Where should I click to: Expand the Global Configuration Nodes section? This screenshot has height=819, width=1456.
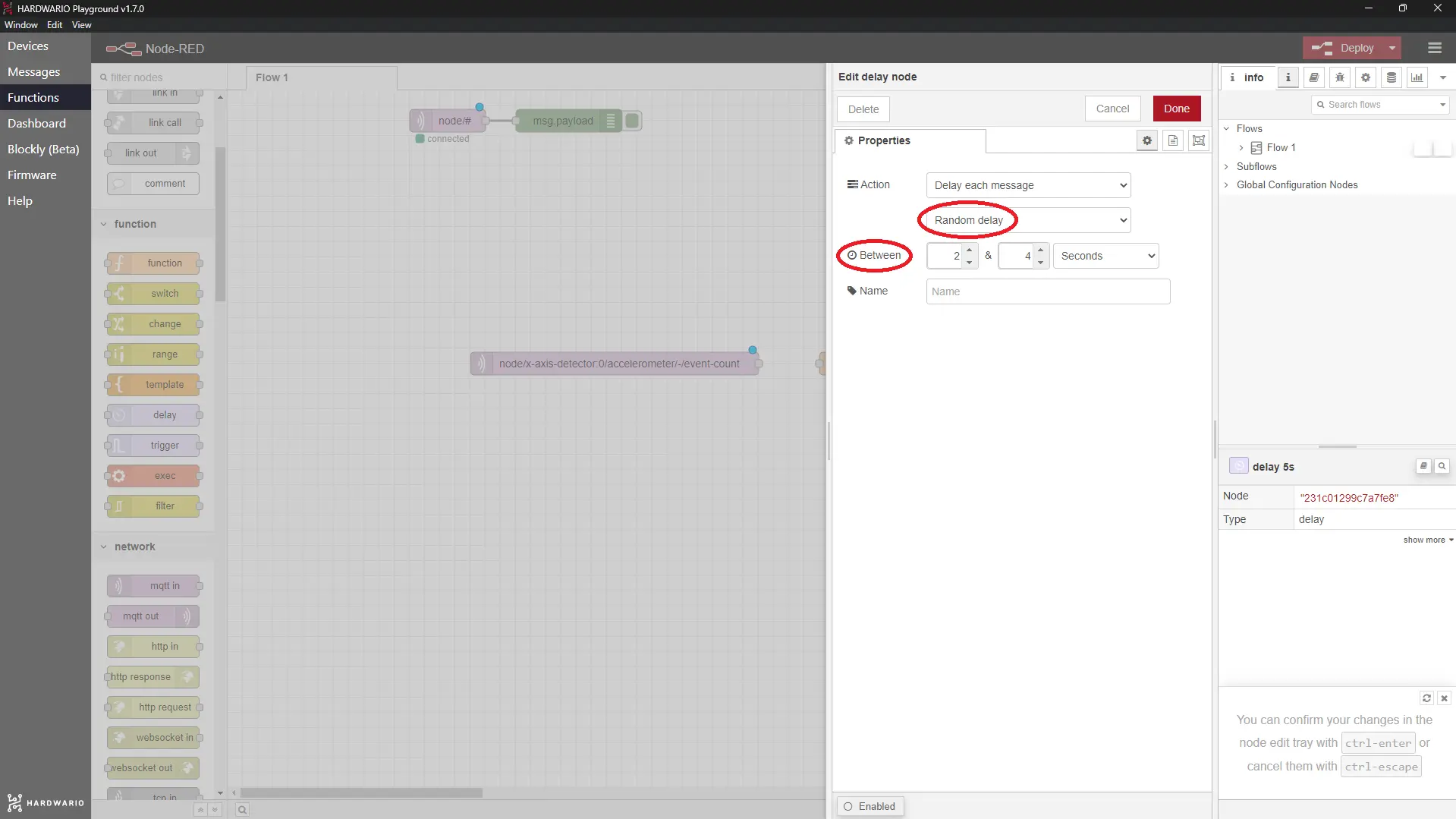tap(1226, 184)
